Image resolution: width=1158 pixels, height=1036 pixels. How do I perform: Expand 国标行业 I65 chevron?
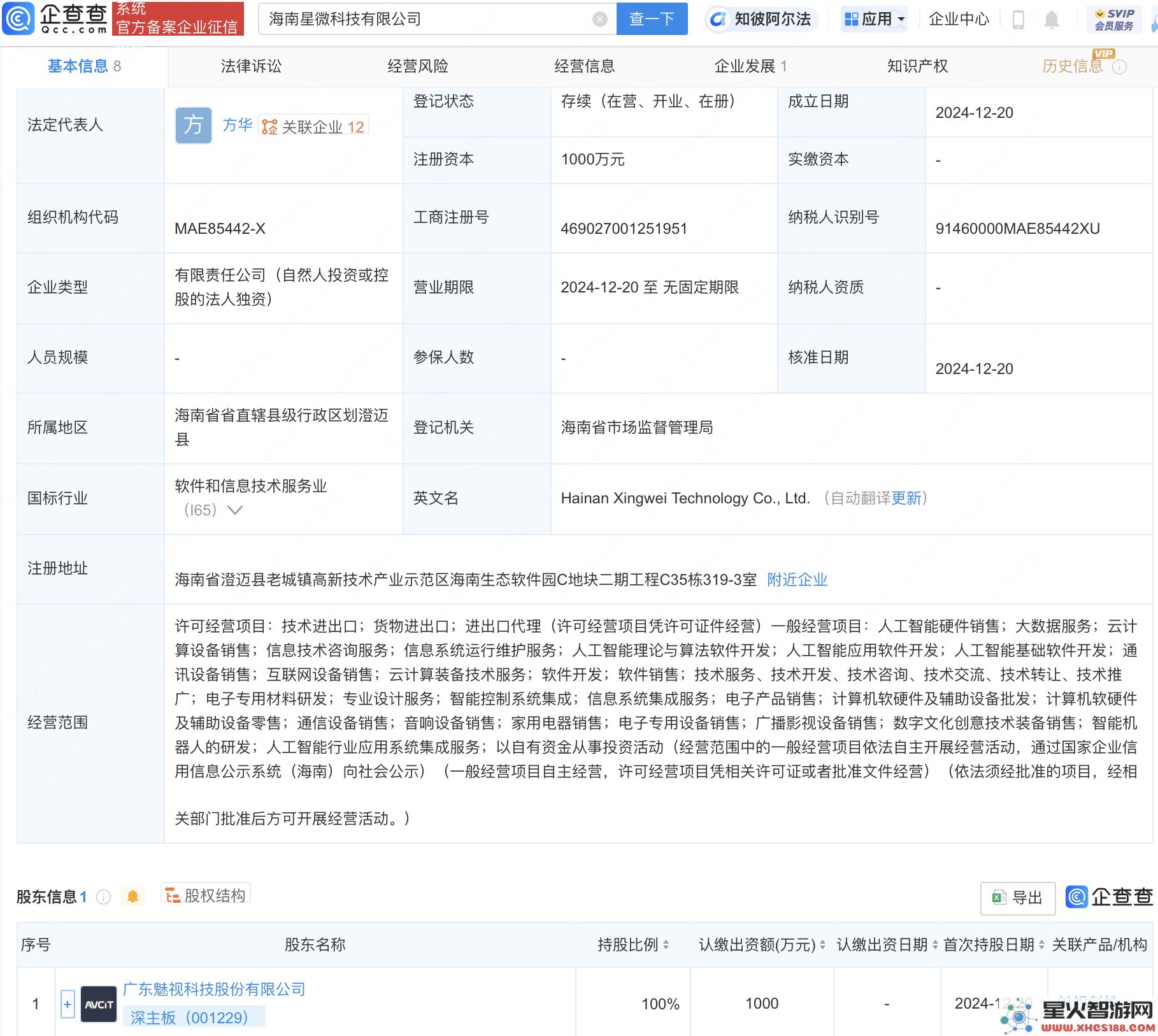coord(235,510)
